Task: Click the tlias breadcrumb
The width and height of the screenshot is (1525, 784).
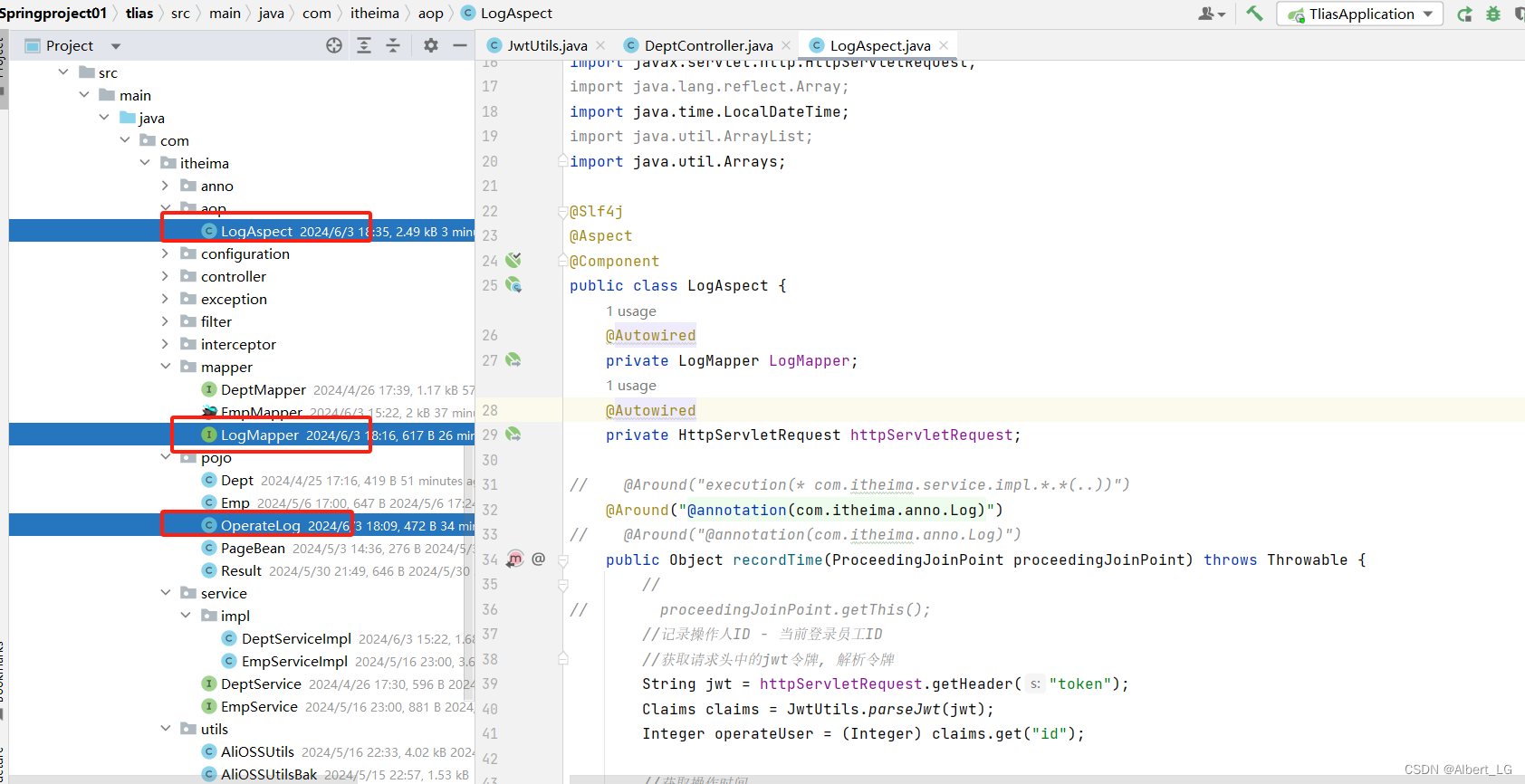Action: [x=139, y=13]
